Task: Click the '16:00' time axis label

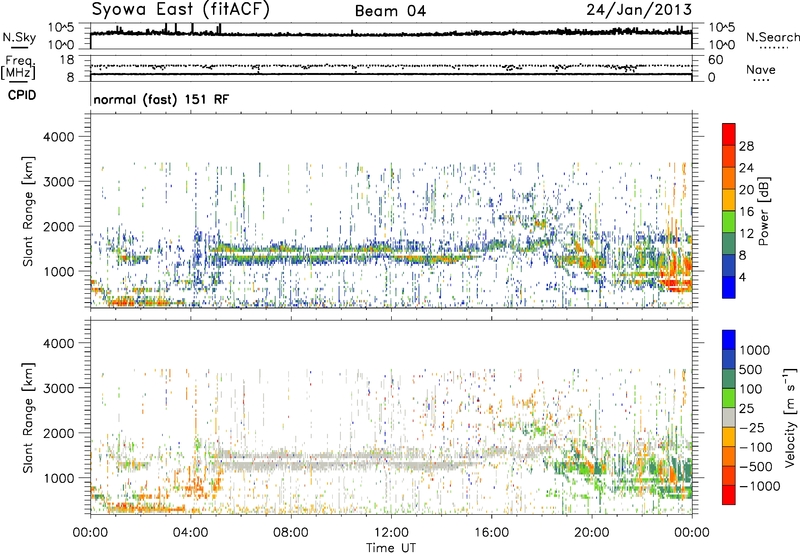Action: [x=491, y=533]
